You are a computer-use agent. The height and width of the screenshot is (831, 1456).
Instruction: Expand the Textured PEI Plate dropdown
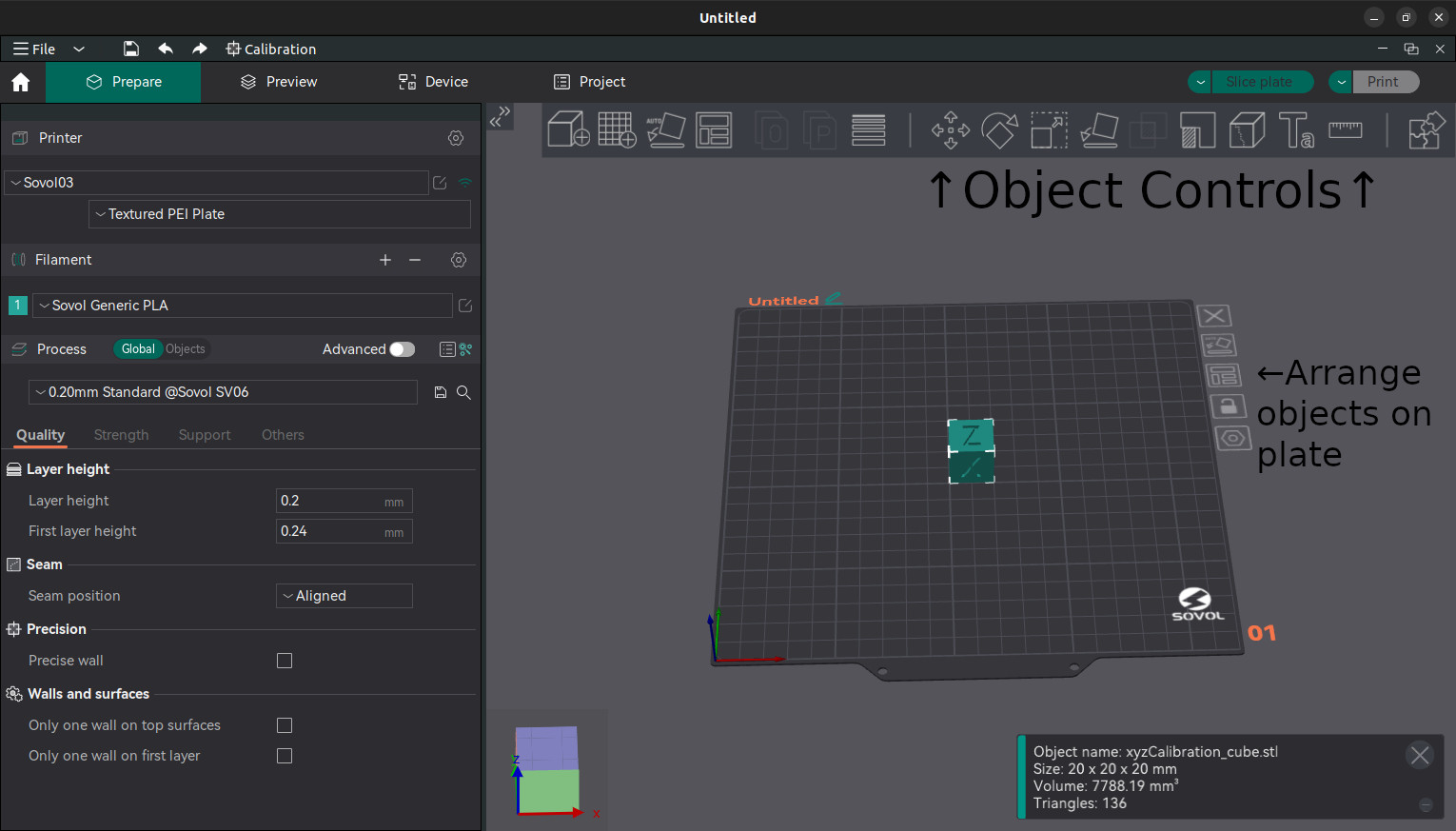point(280,214)
